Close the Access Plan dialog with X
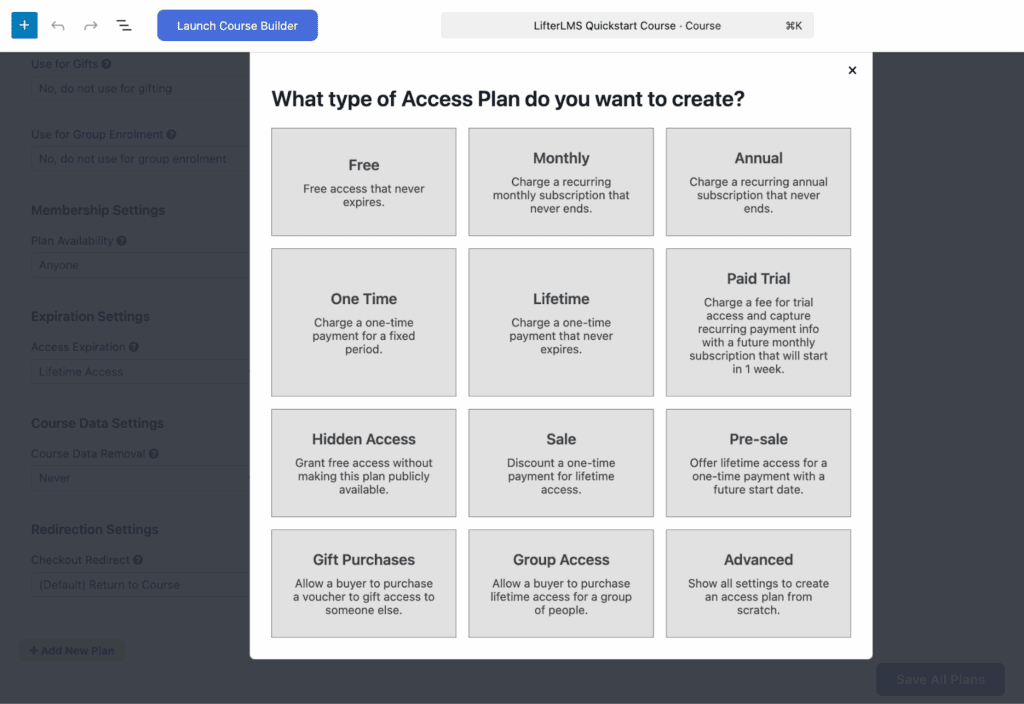Image resolution: width=1024 pixels, height=704 pixels. (x=852, y=70)
